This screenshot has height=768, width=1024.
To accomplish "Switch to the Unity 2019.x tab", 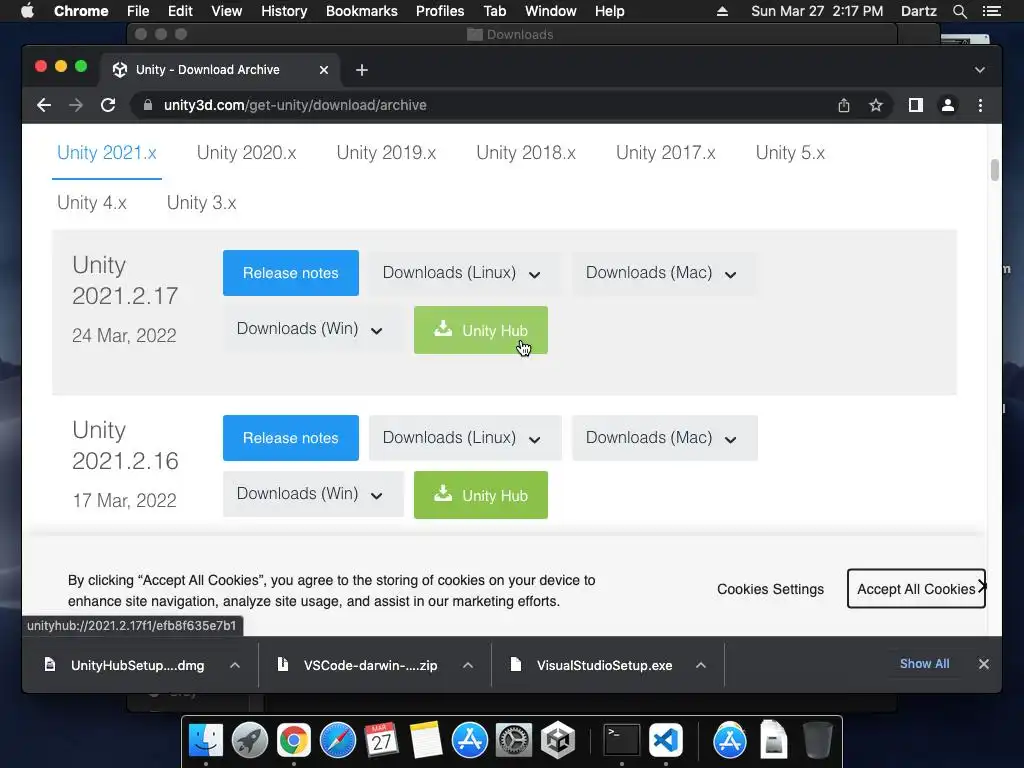I will (386, 153).
